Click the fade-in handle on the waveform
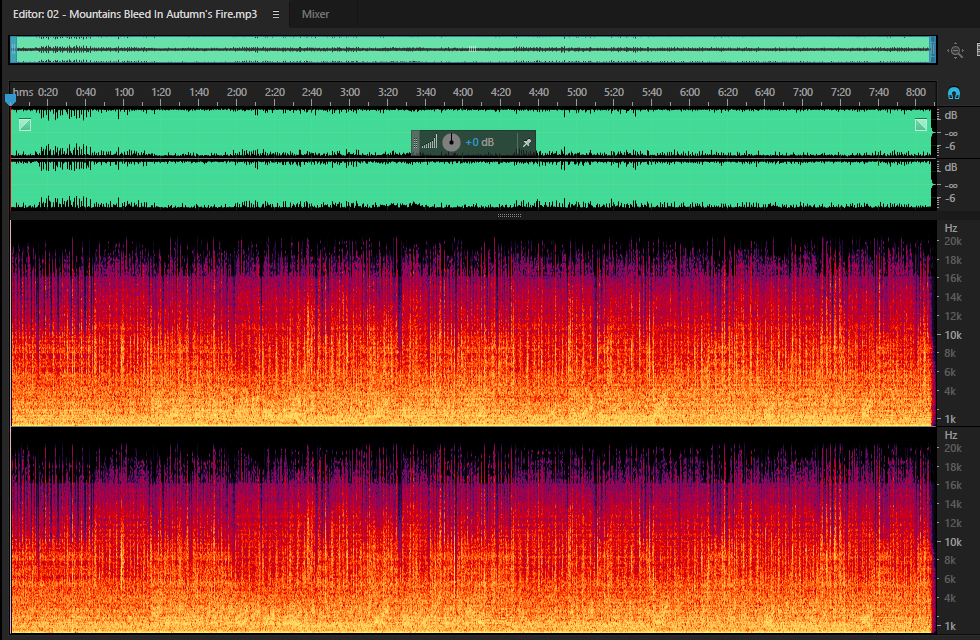This screenshot has width=980, height=640. pyautogui.click(x=25, y=125)
